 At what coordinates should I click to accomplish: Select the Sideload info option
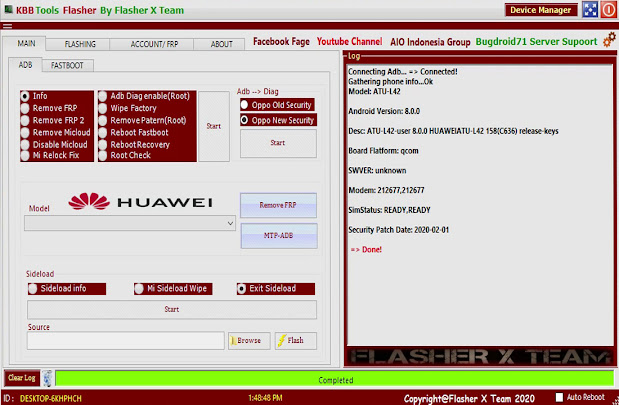coord(67,289)
